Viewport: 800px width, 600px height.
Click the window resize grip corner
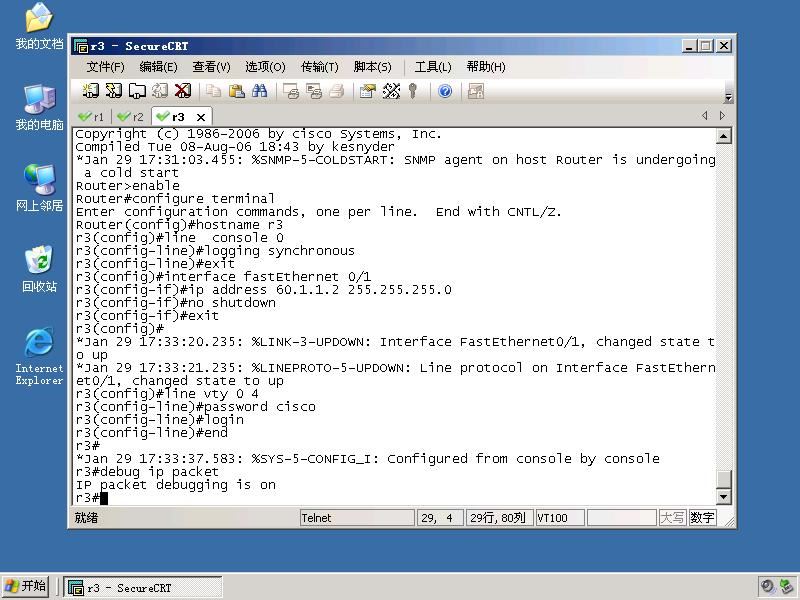(x=729, y=521)
